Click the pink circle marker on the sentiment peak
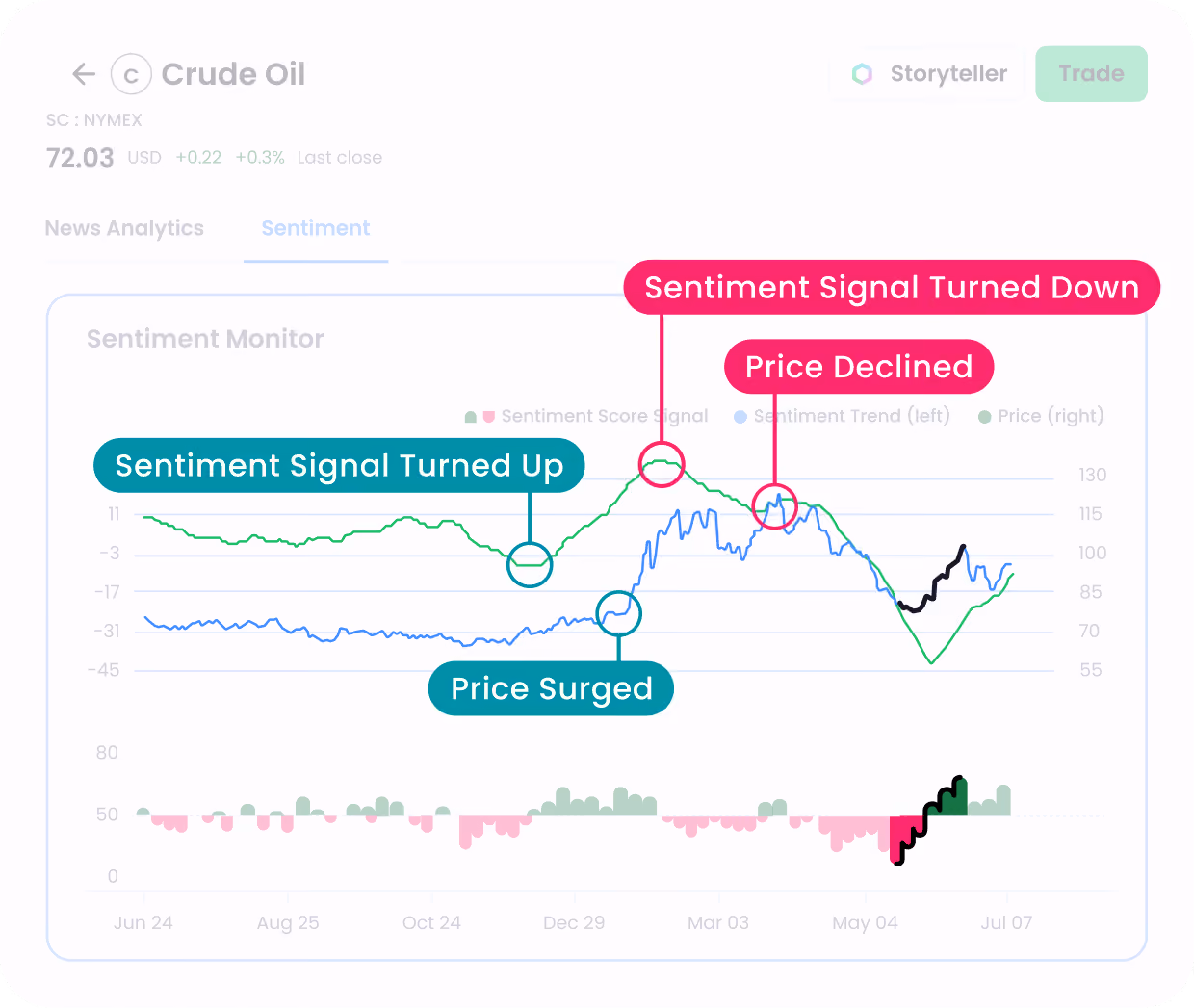The width and height of the screenshot is (1194, 1008). tap(662, 464)
